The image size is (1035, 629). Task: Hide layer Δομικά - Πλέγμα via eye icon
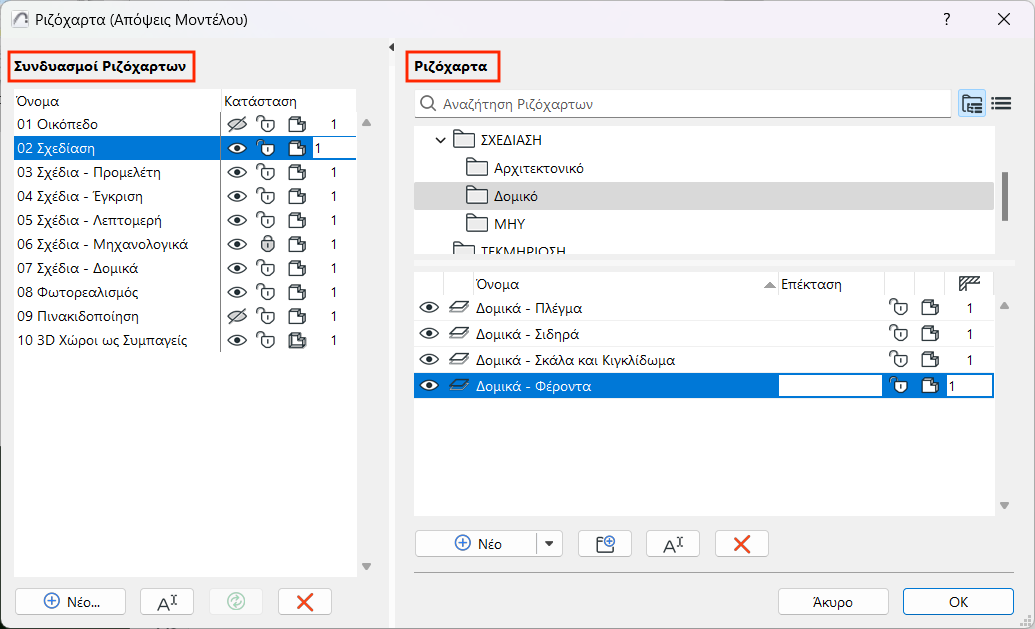pyautogui.click(x=429, y=308)
